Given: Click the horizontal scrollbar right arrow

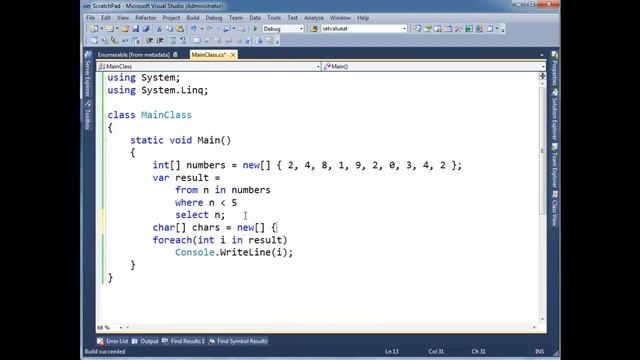Looking at the screenshot, I should coord(534,327).
